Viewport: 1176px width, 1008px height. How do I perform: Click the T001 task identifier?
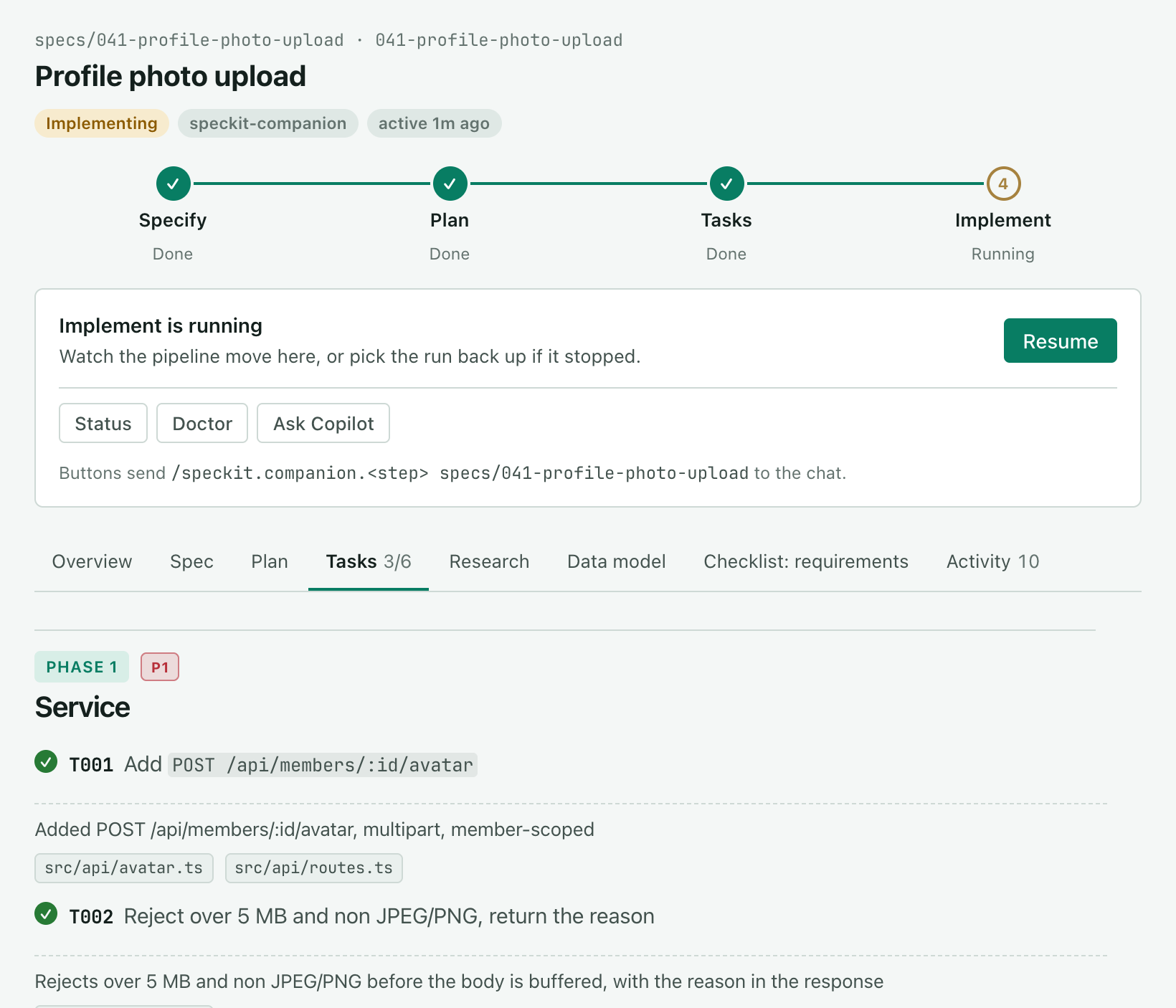pos(91,765)
